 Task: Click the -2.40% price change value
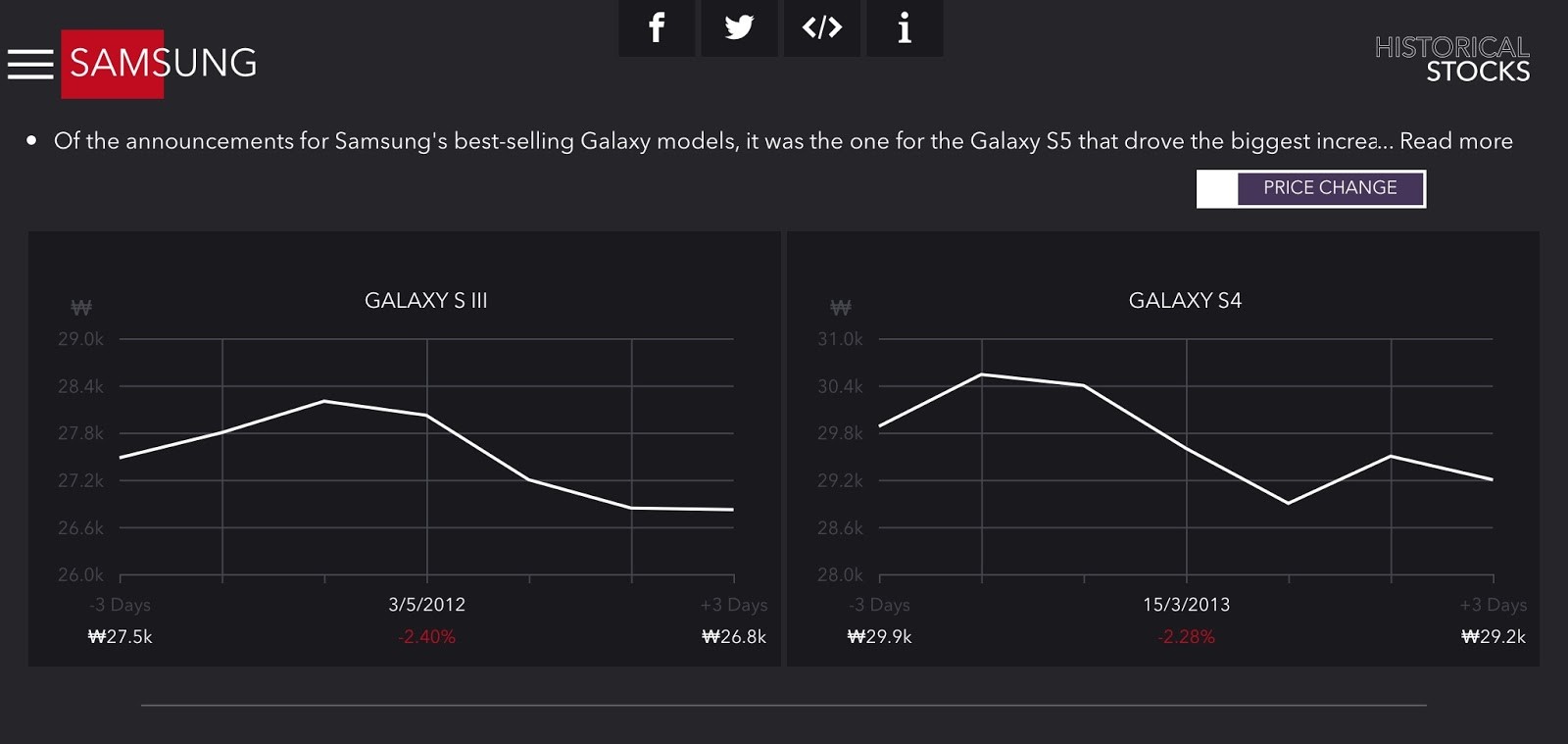click(x=426, y=637)
